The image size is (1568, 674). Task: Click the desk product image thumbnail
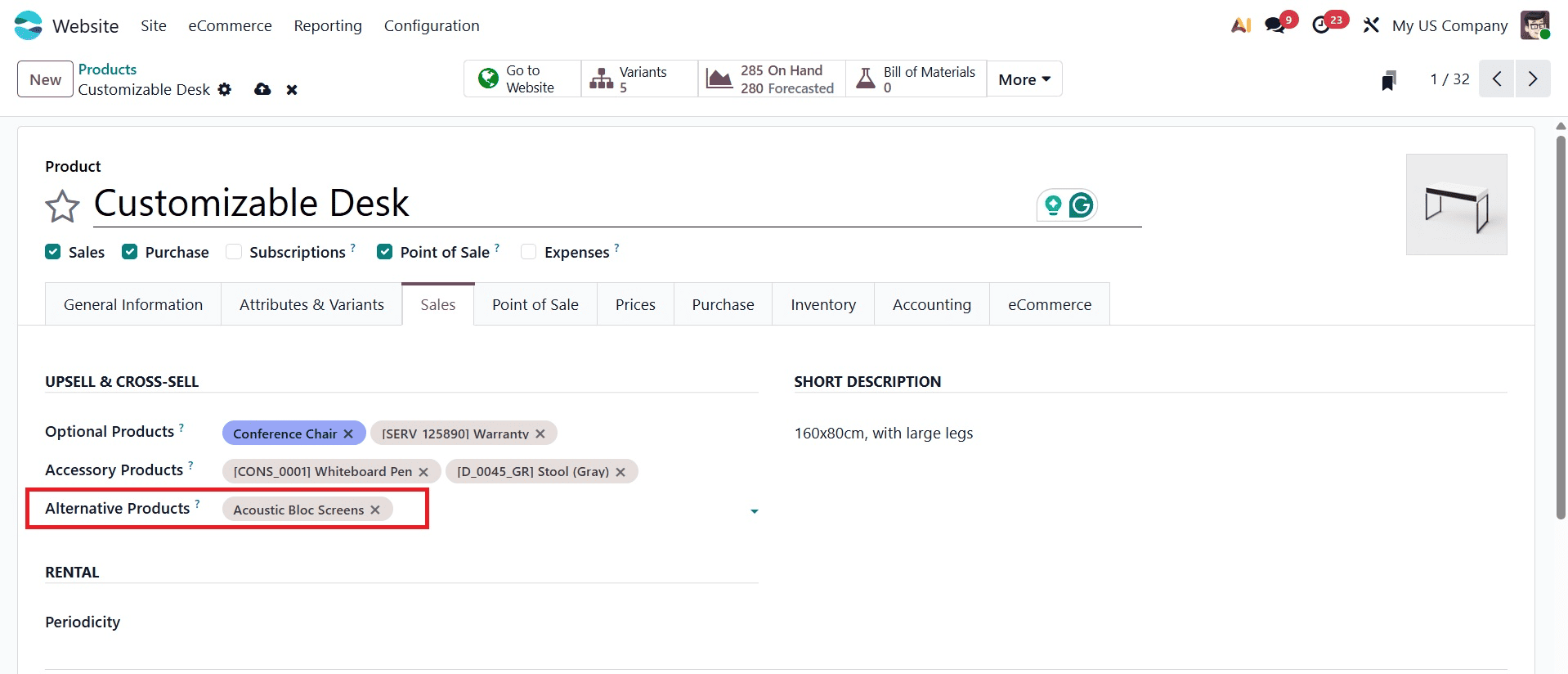(1456, 204)
